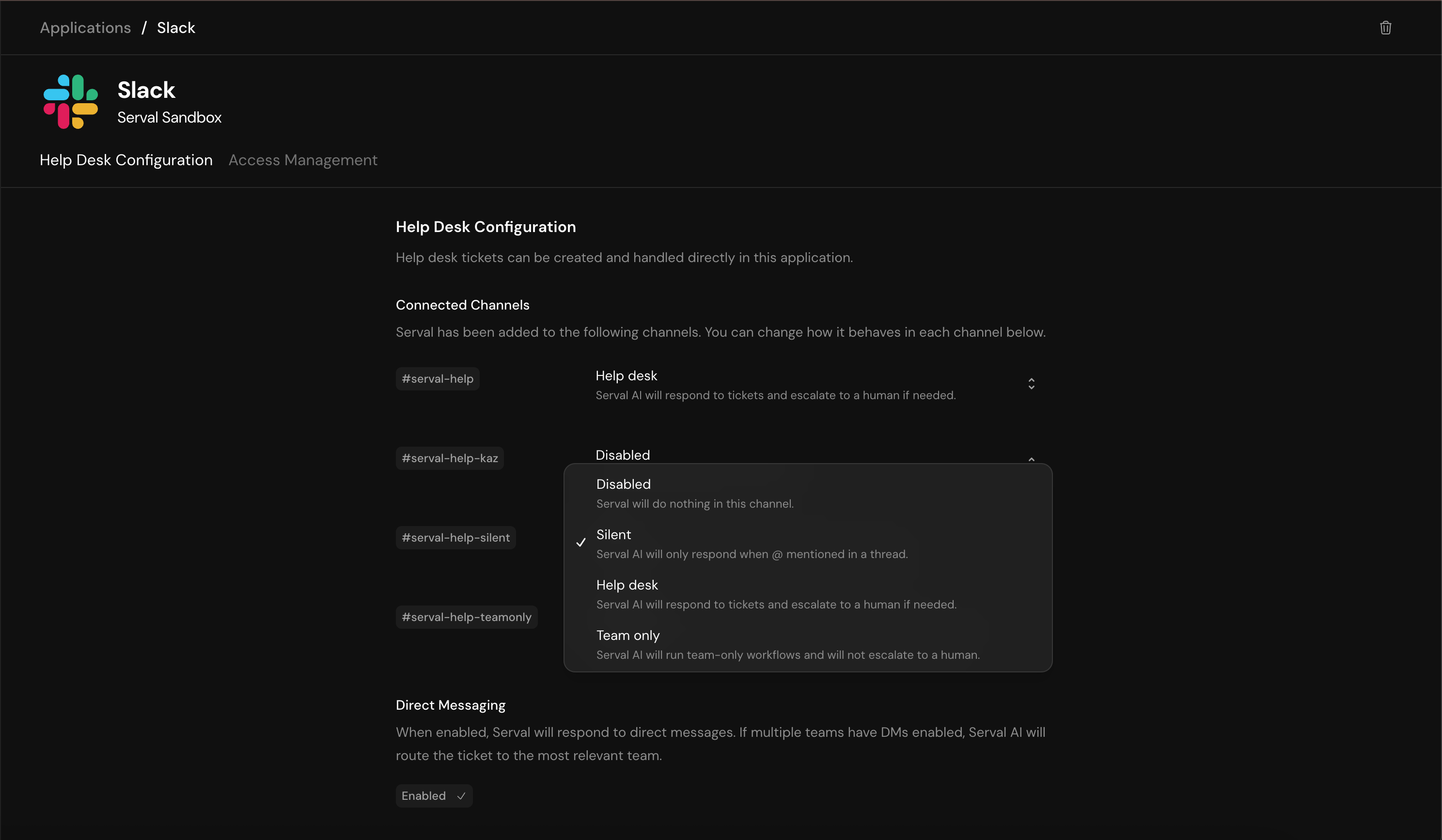Click the up-down chevron for #serval-help
The width and height of the screenshot is (1442, 840).
[1031, 383]
